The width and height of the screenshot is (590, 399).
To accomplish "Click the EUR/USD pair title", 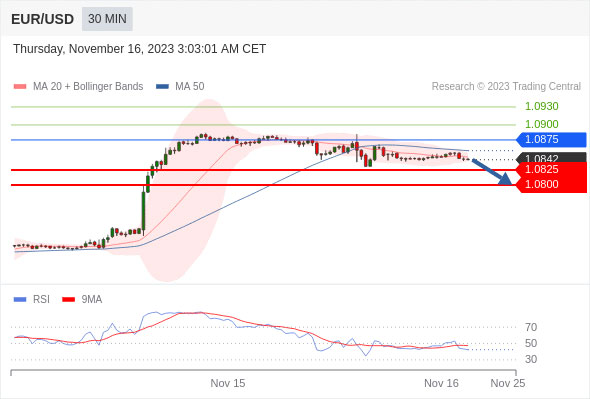I will point(43,19).
